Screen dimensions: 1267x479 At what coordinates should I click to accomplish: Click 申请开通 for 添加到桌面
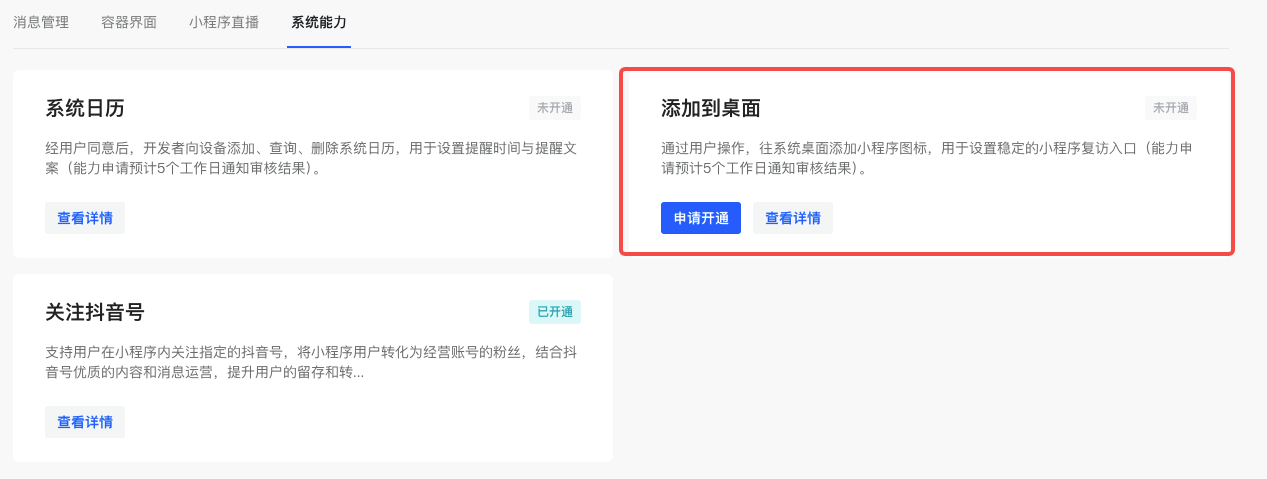tap(700, 218)
